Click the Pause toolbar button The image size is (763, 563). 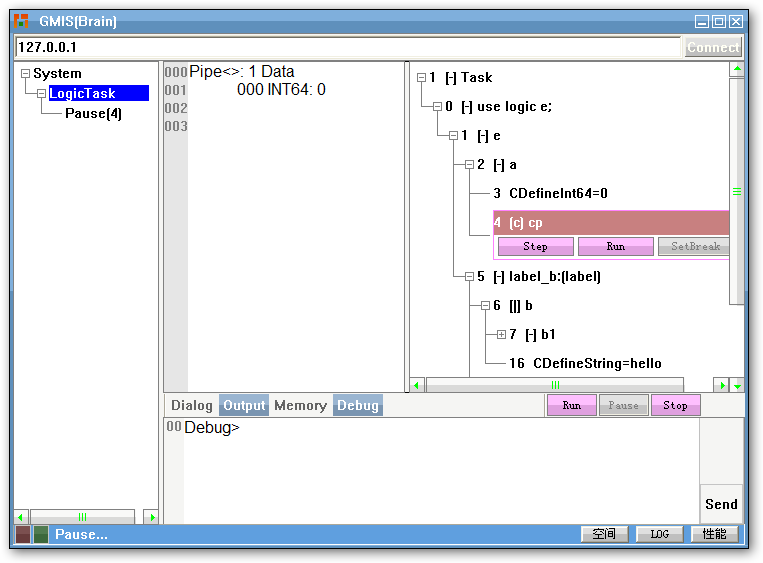pos(623,405)
